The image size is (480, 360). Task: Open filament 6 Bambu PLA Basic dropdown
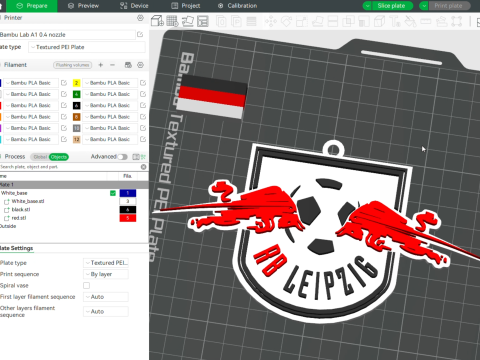(110, 105)
